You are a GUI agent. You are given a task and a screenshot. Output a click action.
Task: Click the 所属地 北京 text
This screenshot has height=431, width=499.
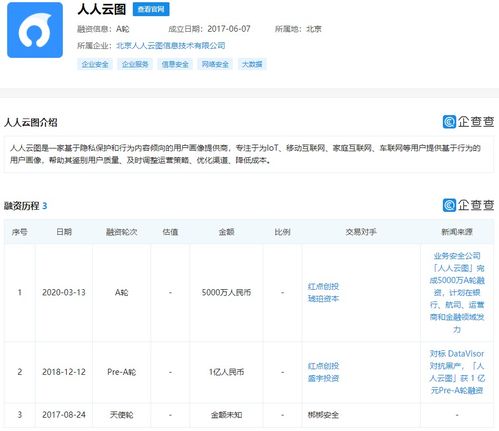[298, 29]
